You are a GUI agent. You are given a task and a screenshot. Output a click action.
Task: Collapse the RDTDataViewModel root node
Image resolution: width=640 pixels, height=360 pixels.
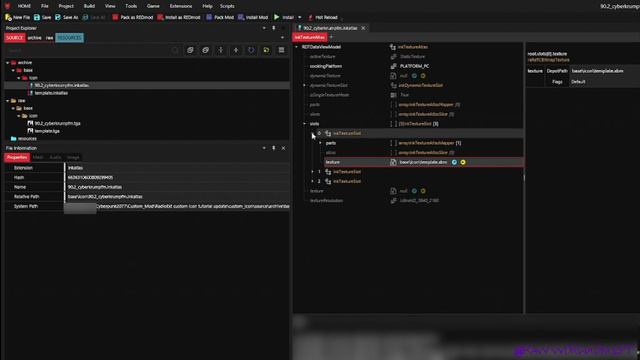(297, 47)
